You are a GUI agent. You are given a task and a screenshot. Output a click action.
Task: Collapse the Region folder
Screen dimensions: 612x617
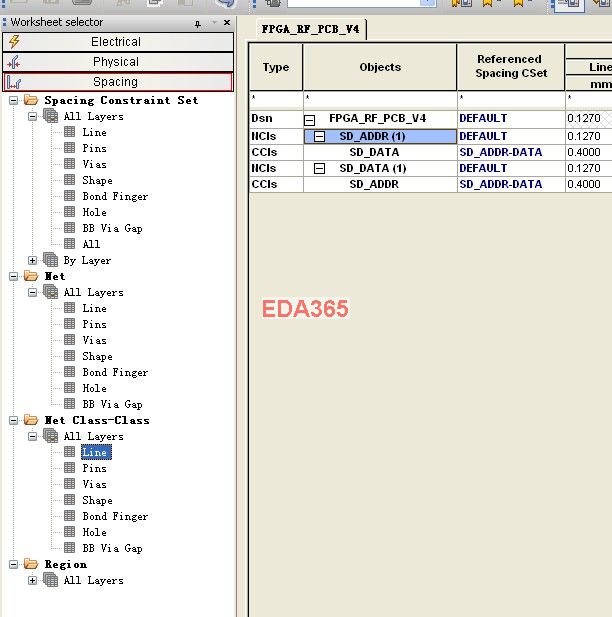[x=13, y=564]
